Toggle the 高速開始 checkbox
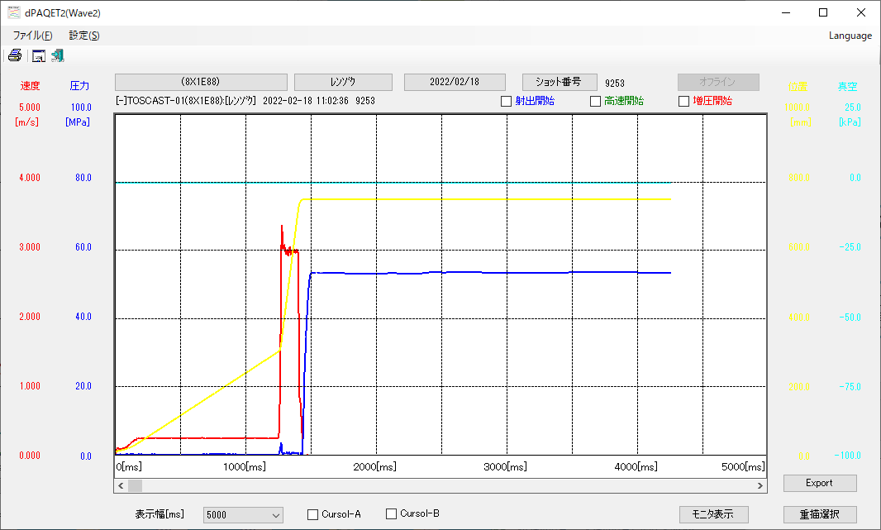The width and height of the screenshot is (881, 530). 596,101
